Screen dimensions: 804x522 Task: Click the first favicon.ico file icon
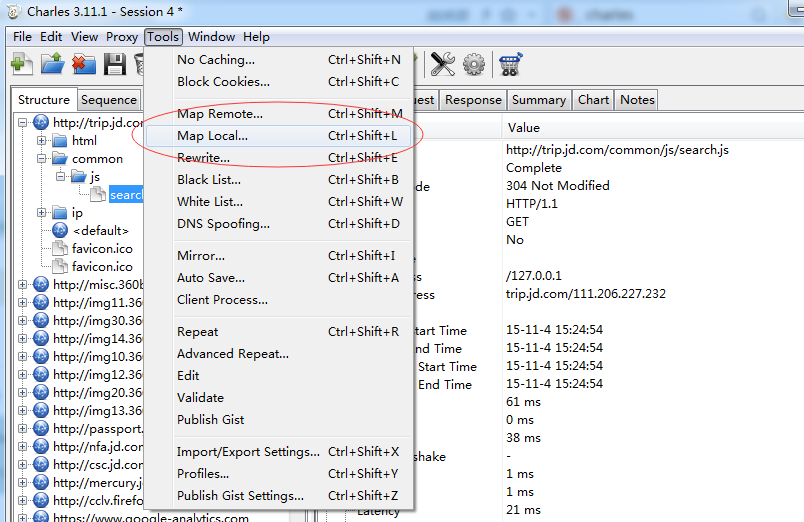click(60, 248)
